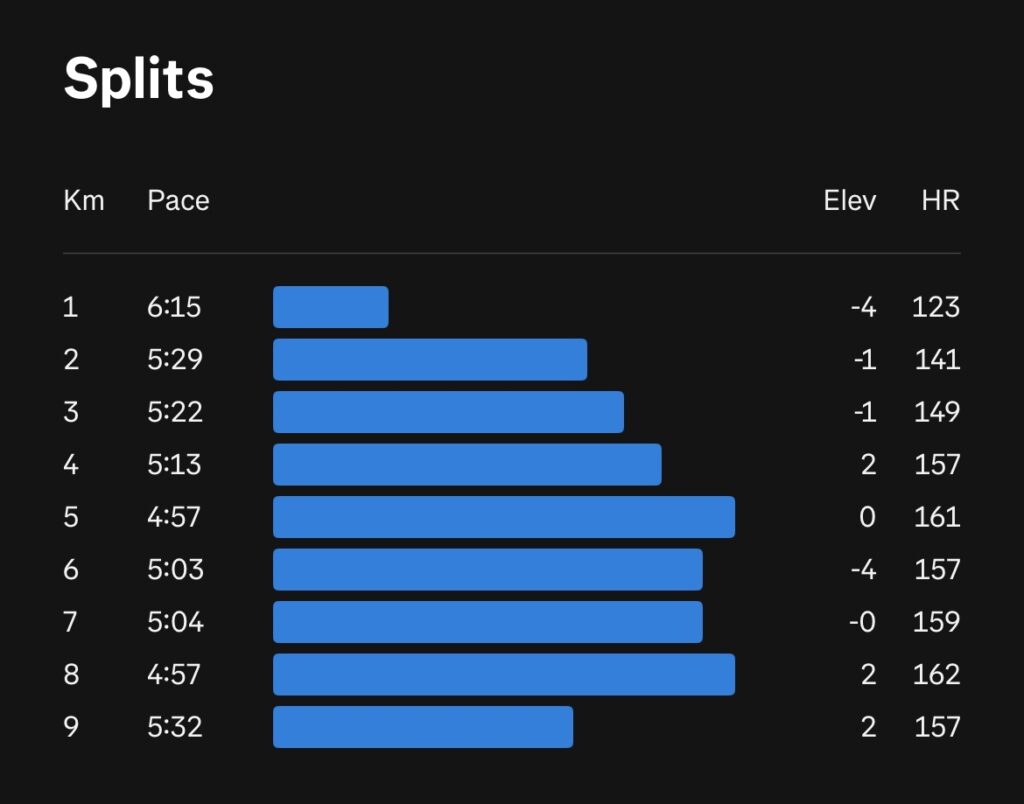This screenshot has height=804, width=1024.
Task: Select the pace bar for kilometer 1
Action: [x=330, y=307]
